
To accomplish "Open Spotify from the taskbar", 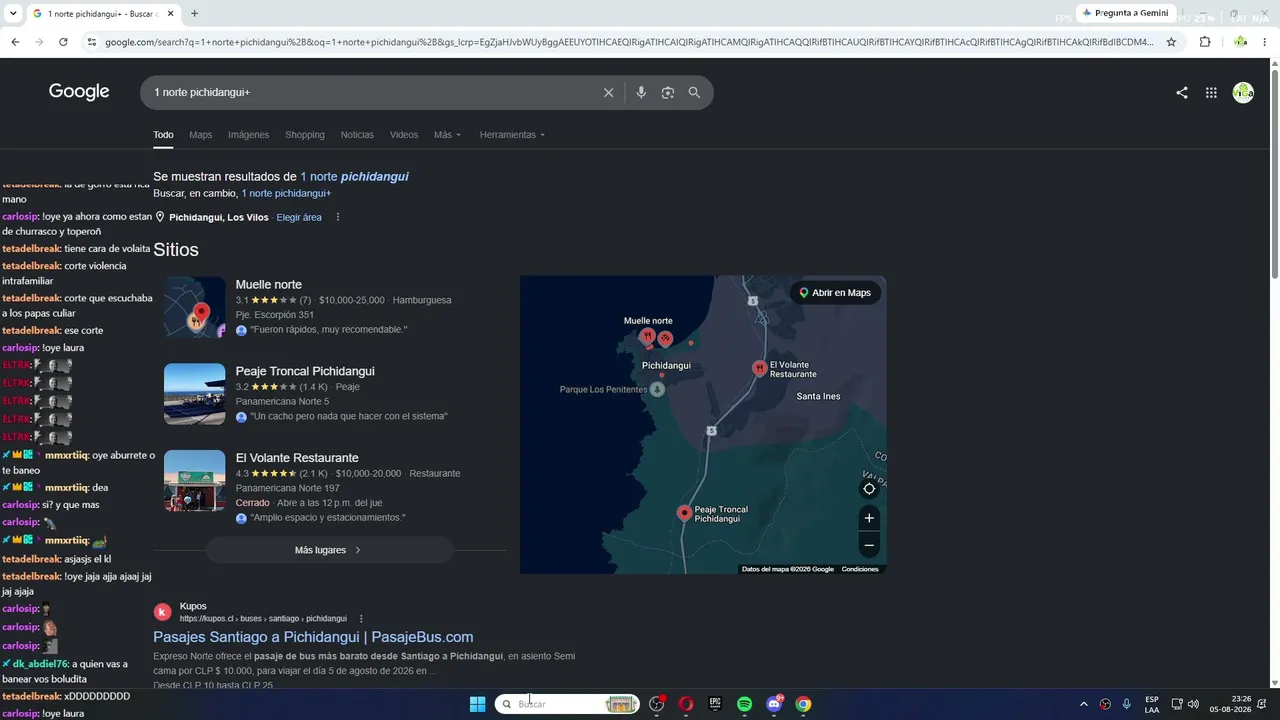I will [744, 704].
